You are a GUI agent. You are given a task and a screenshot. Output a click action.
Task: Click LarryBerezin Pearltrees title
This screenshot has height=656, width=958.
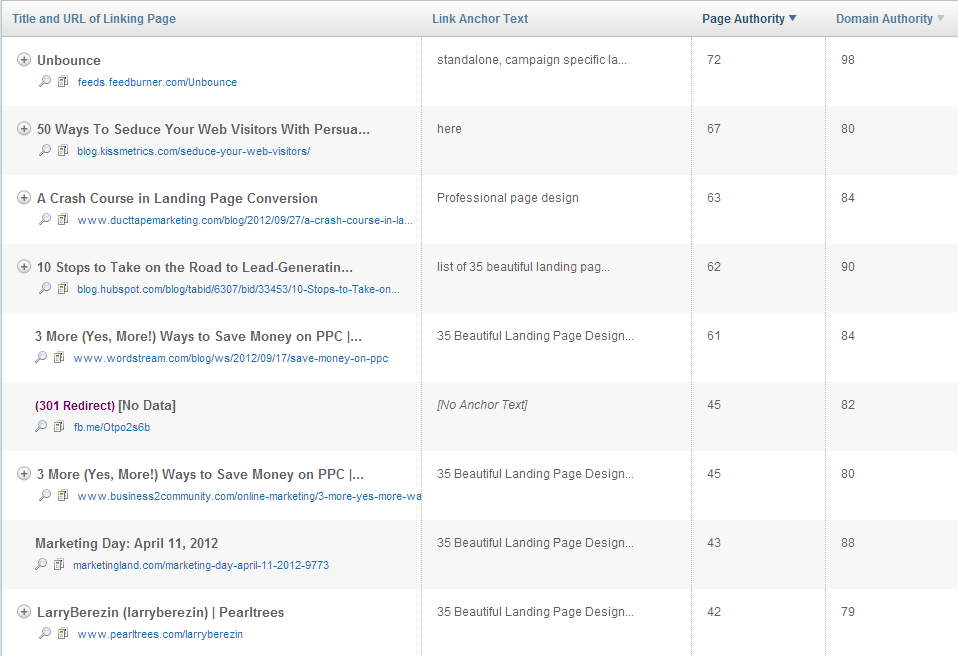coord(161,613)
